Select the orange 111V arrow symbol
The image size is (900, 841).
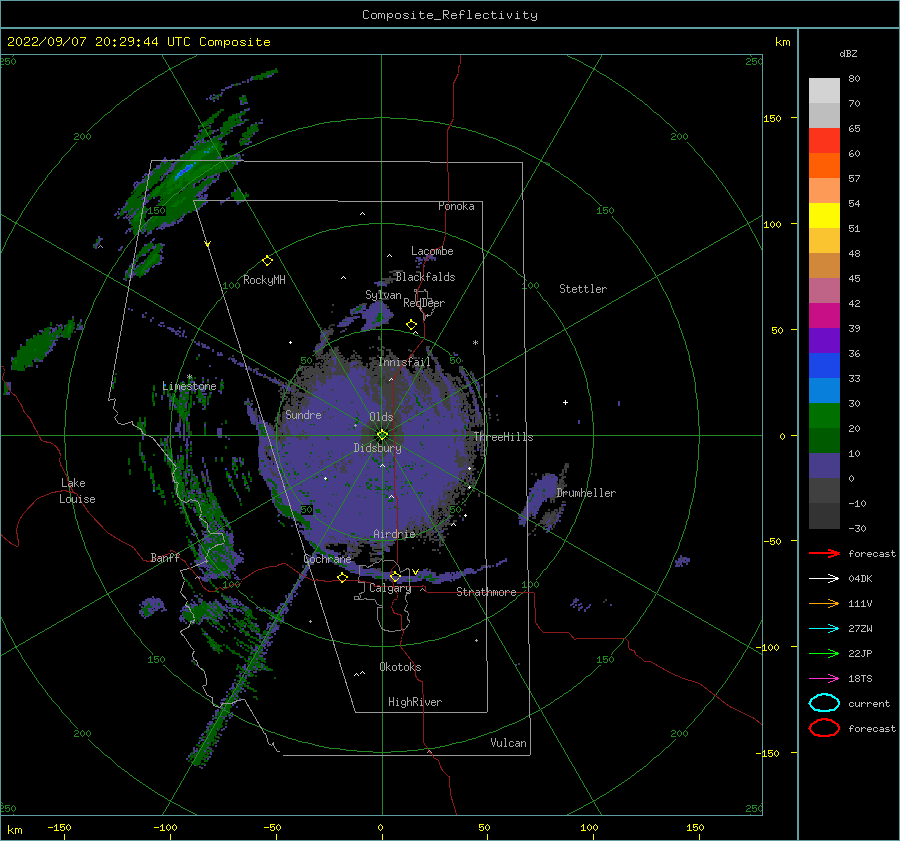point(824,603)
